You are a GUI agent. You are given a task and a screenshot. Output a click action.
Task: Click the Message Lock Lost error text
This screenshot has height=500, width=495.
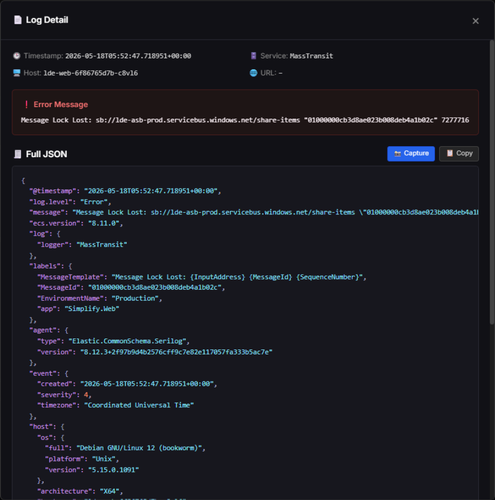pos(245,120)
